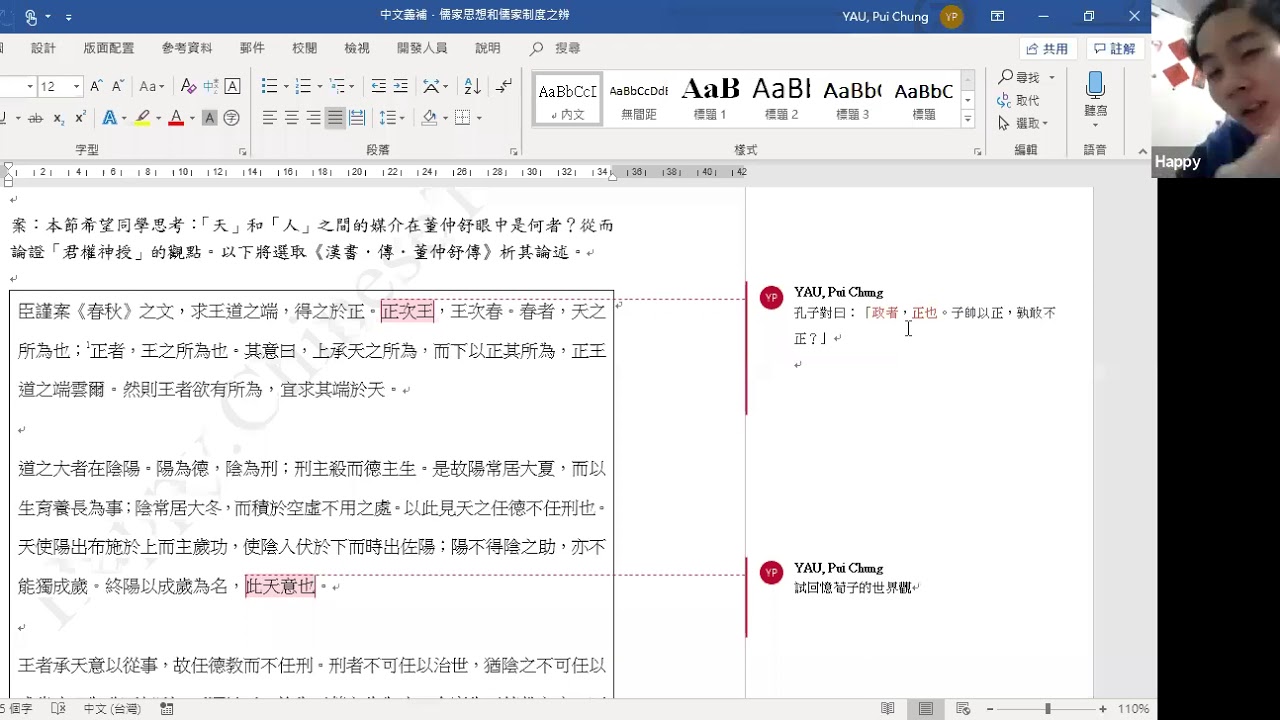Click the Replace 取代 tool
Image resolution: width=1280 pixels, height=720 pixels.
click(1019, 100)
